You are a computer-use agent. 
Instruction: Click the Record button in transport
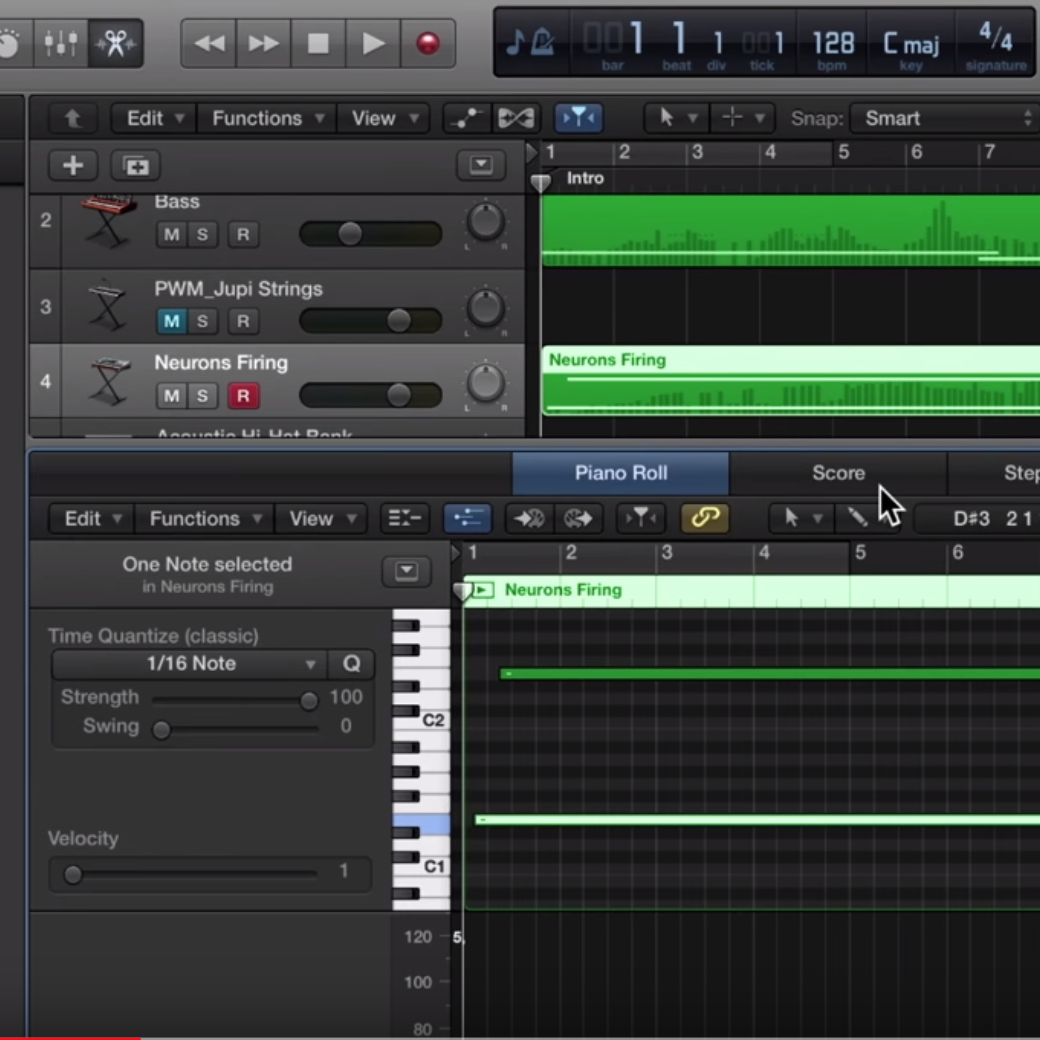click(x=428, y=43)
